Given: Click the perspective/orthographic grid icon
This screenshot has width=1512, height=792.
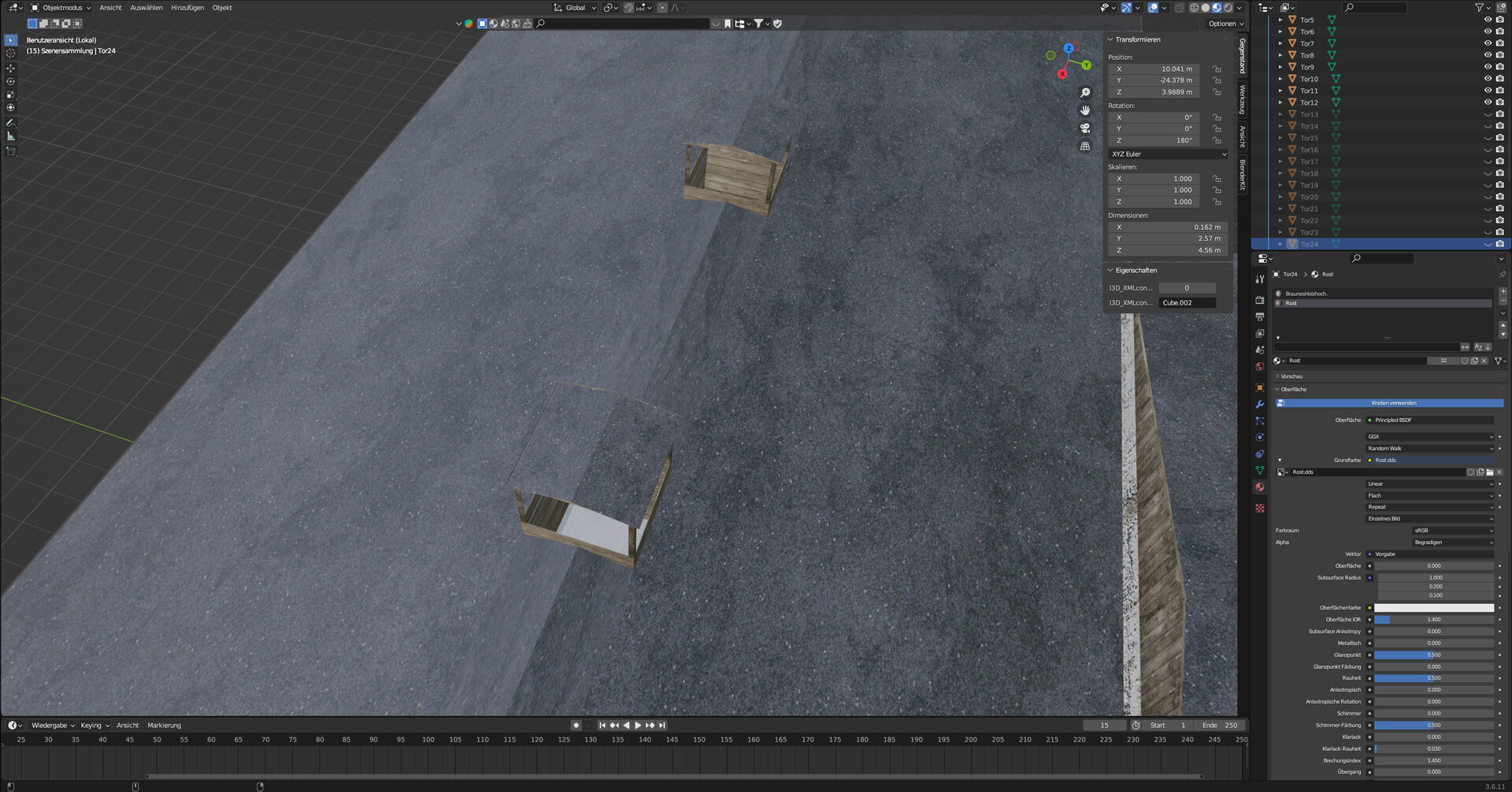Looking at the screenshot, I should coord(1085,146).
